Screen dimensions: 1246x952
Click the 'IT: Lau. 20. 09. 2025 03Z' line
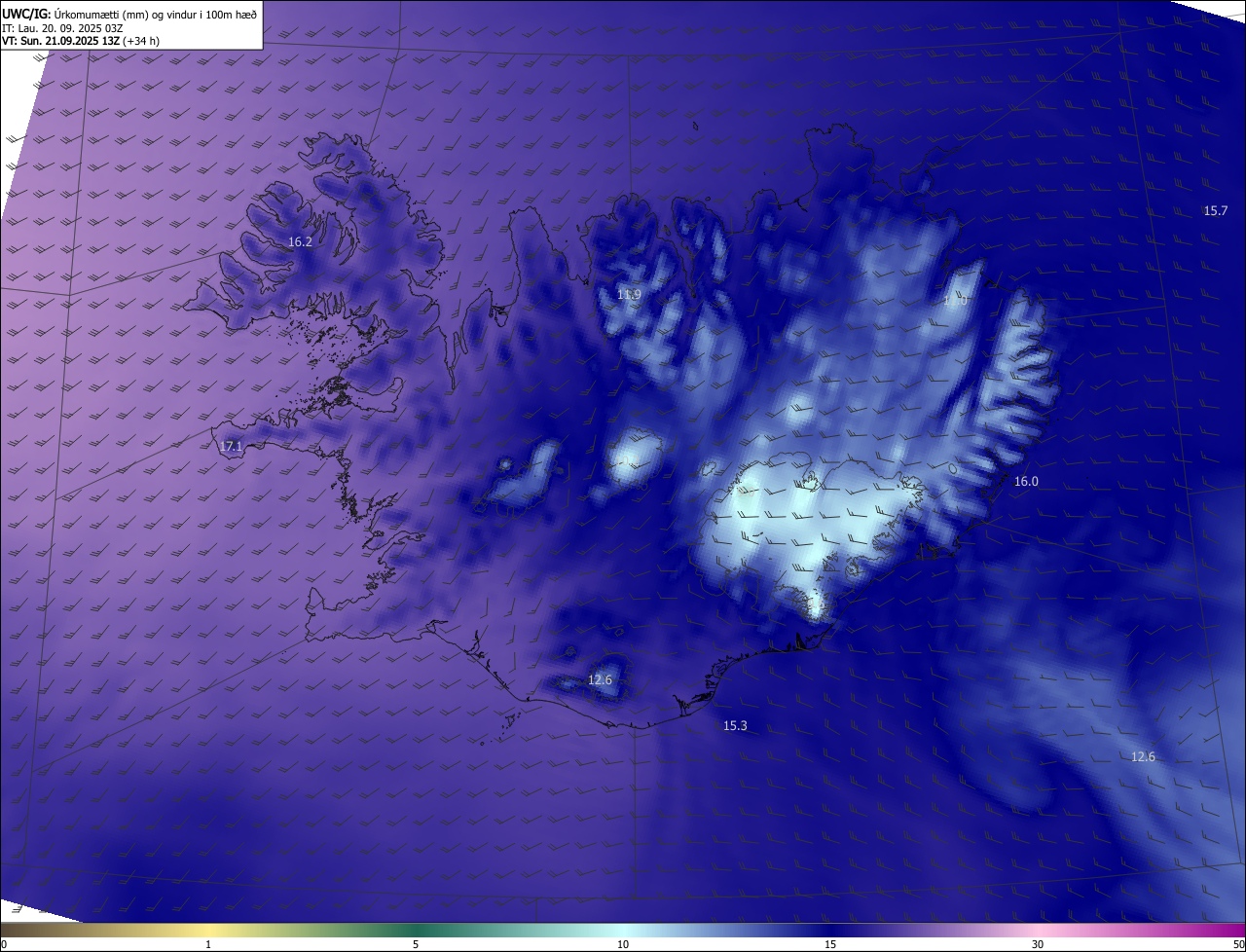[62, 27]
